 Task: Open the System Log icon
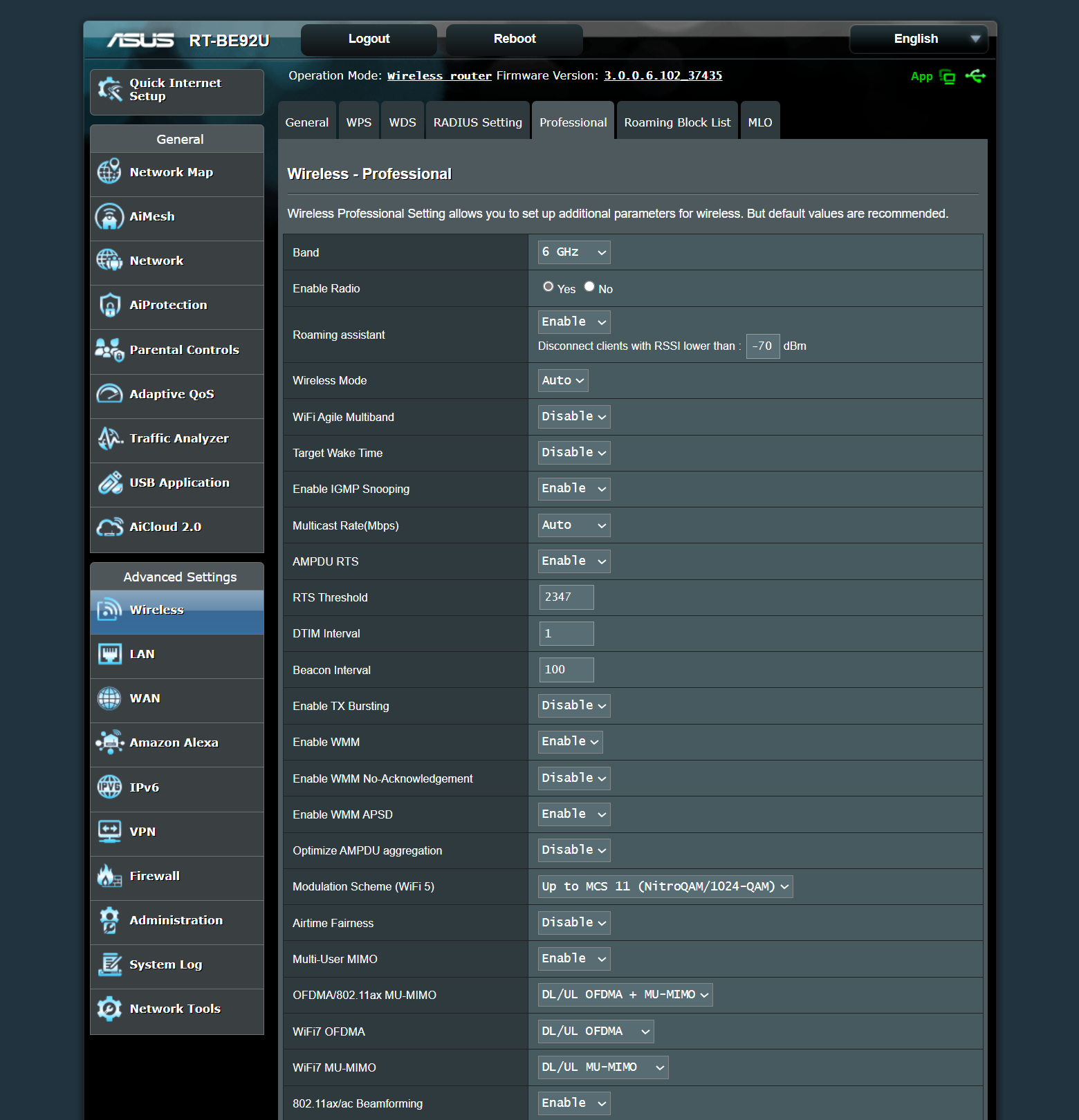109,964
